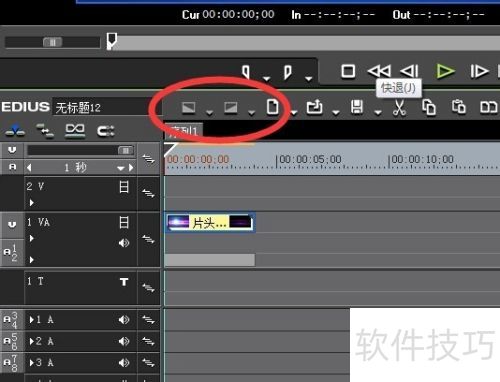Click the open project folder icon
Image resolution: width=500 pixels, height=382 pixels.
pyautogui.click(x=314, y=107)
